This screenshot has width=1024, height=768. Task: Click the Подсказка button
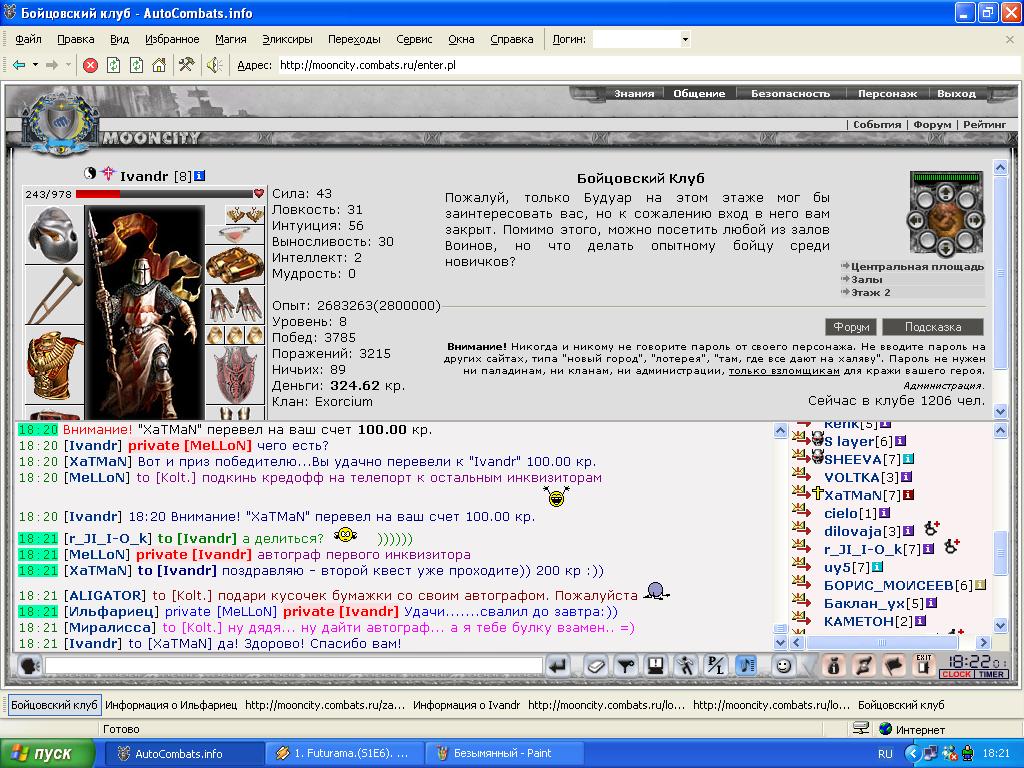[933, 327]
